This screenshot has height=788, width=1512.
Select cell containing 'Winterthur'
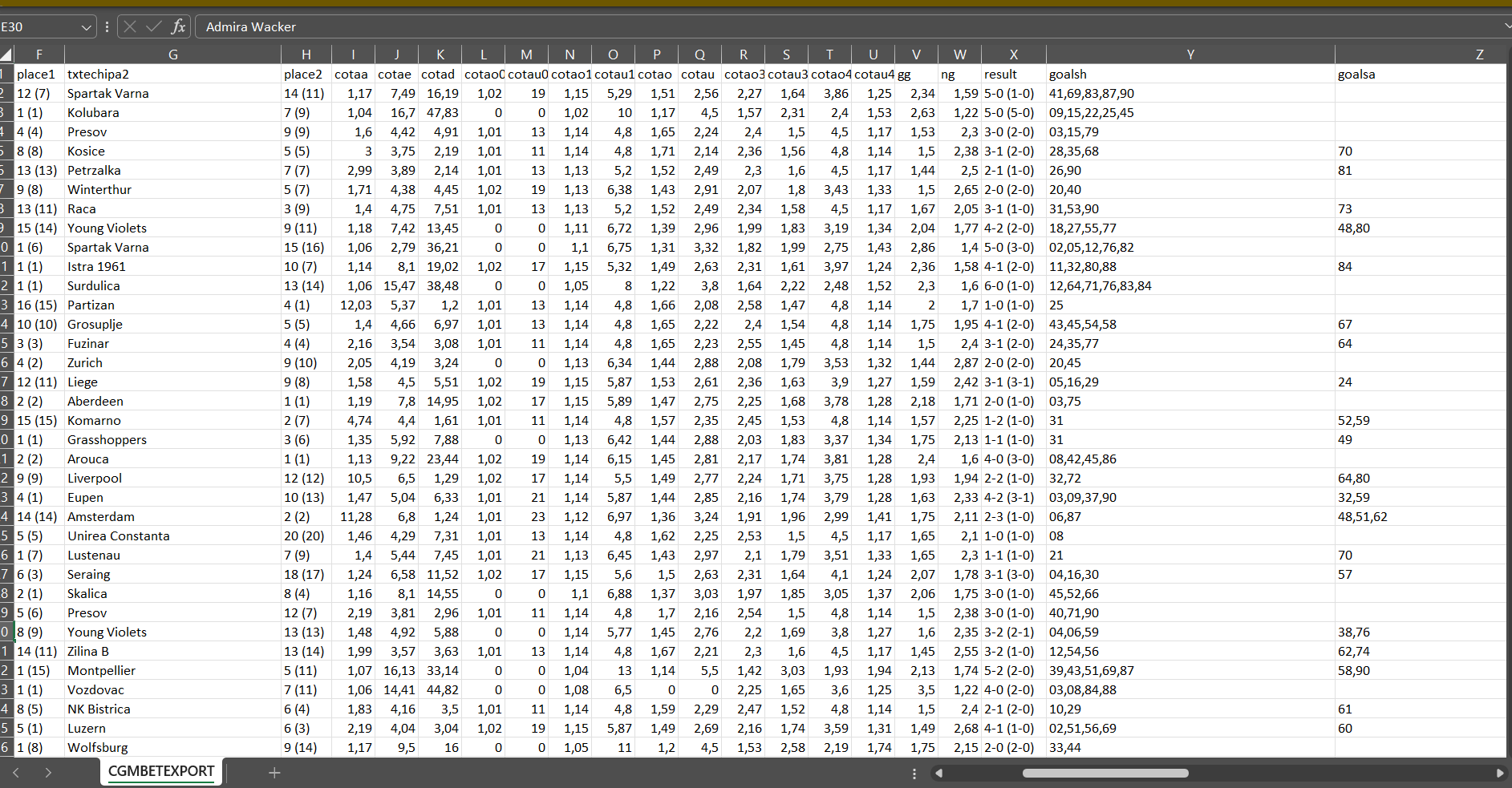pyautogui.click(x=172, y=189)
